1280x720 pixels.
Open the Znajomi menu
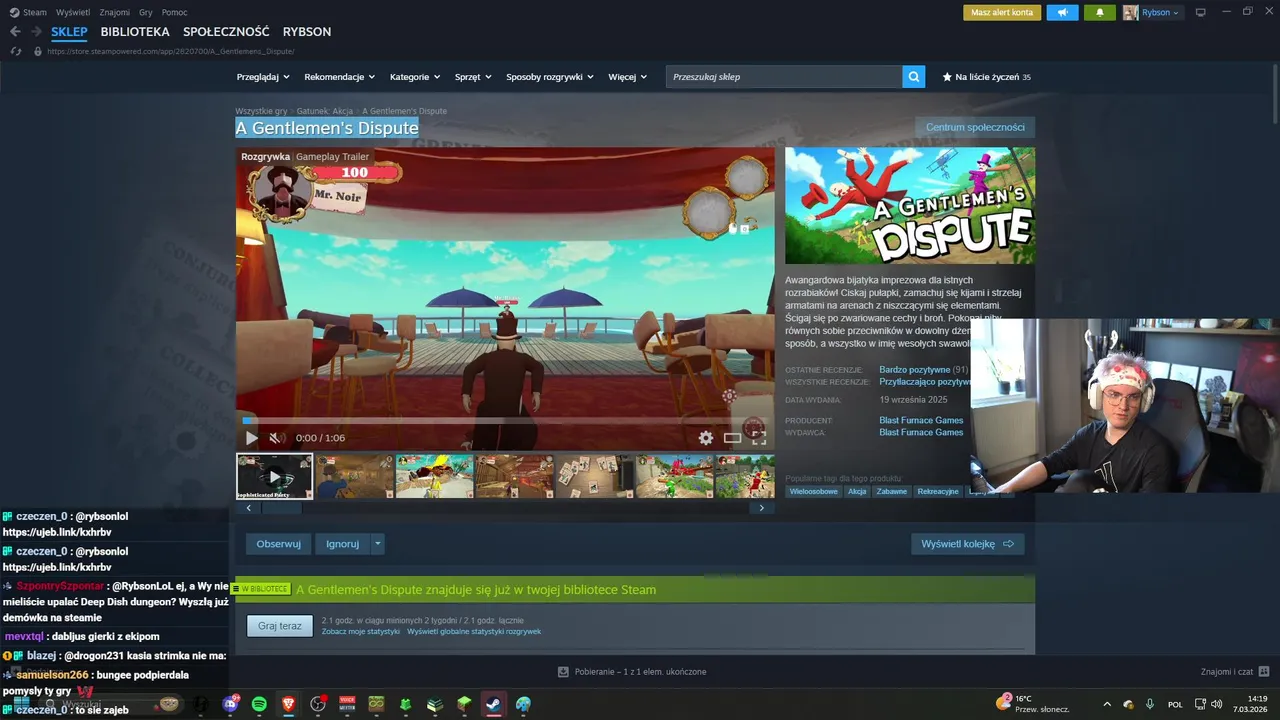pos(115,12)
